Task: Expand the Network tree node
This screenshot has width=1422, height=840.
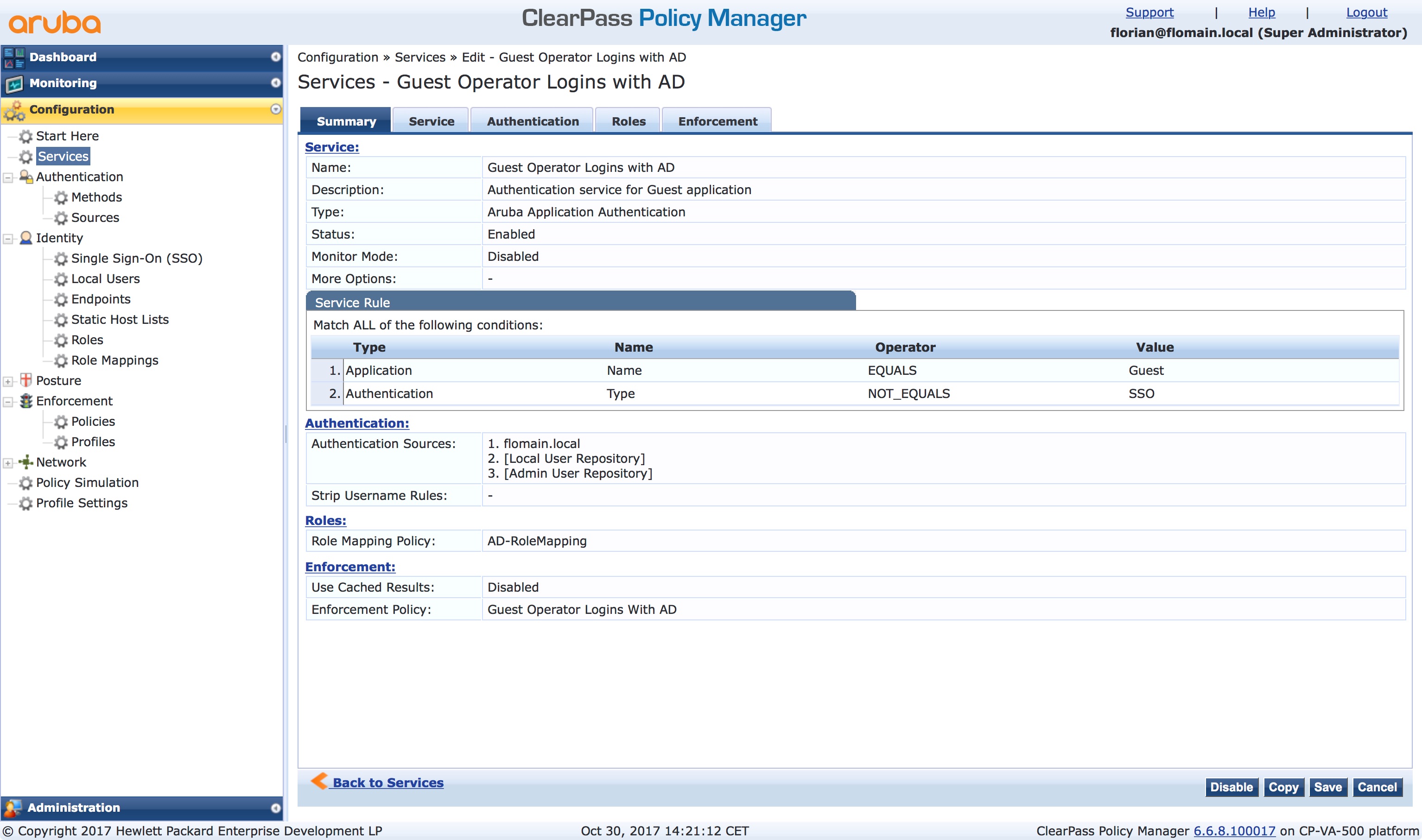Action: click(8, 463)
